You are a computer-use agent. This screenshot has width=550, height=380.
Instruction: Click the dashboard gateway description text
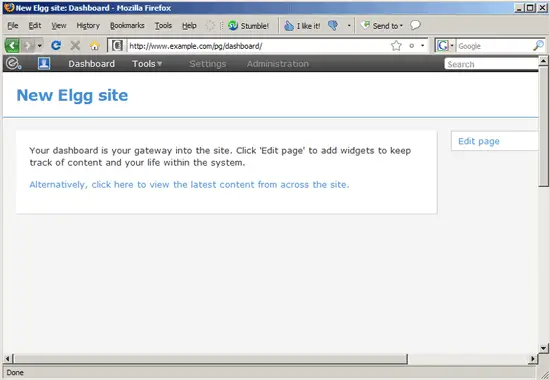220,156
